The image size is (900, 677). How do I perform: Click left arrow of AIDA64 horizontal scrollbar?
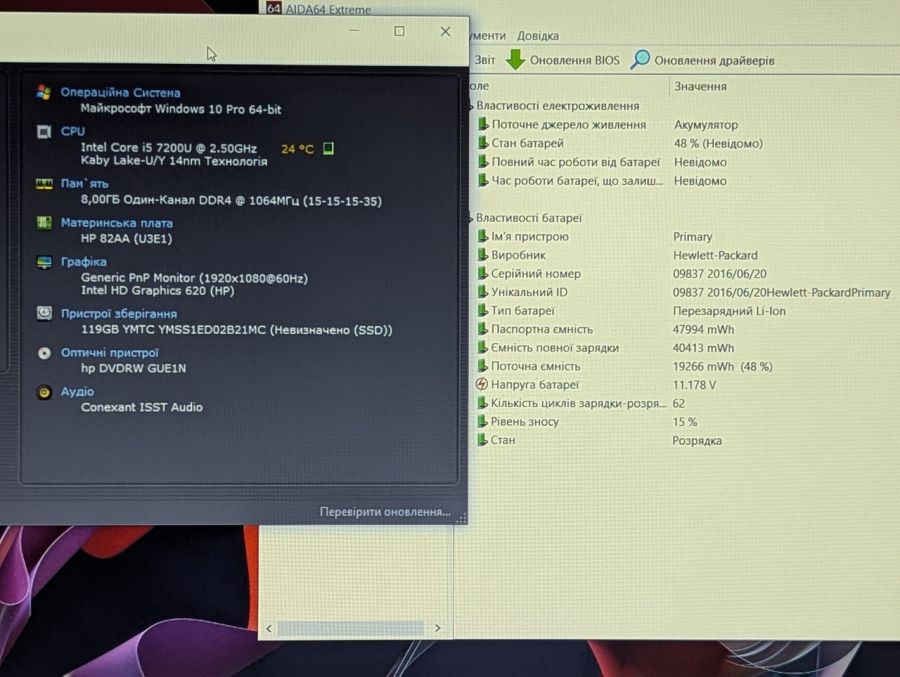pyautogui.click(x=269, y=628)
